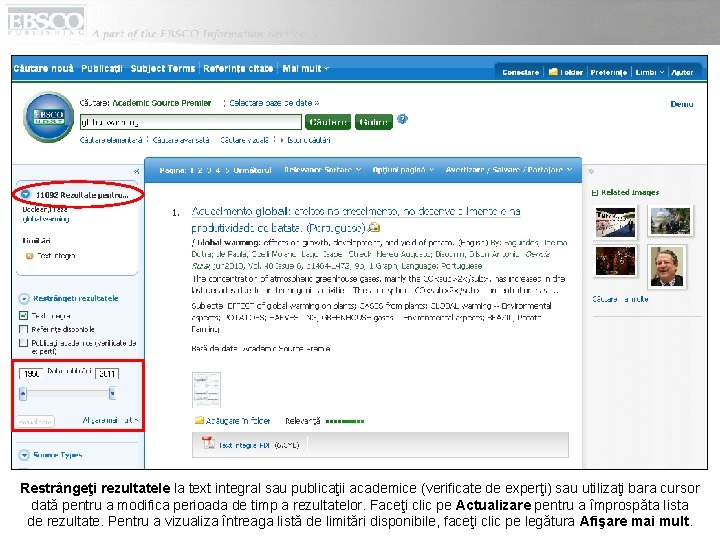Click the Căutare elementară link
Viewport: 720px width, 540px height.
click(x=111, y=140)
